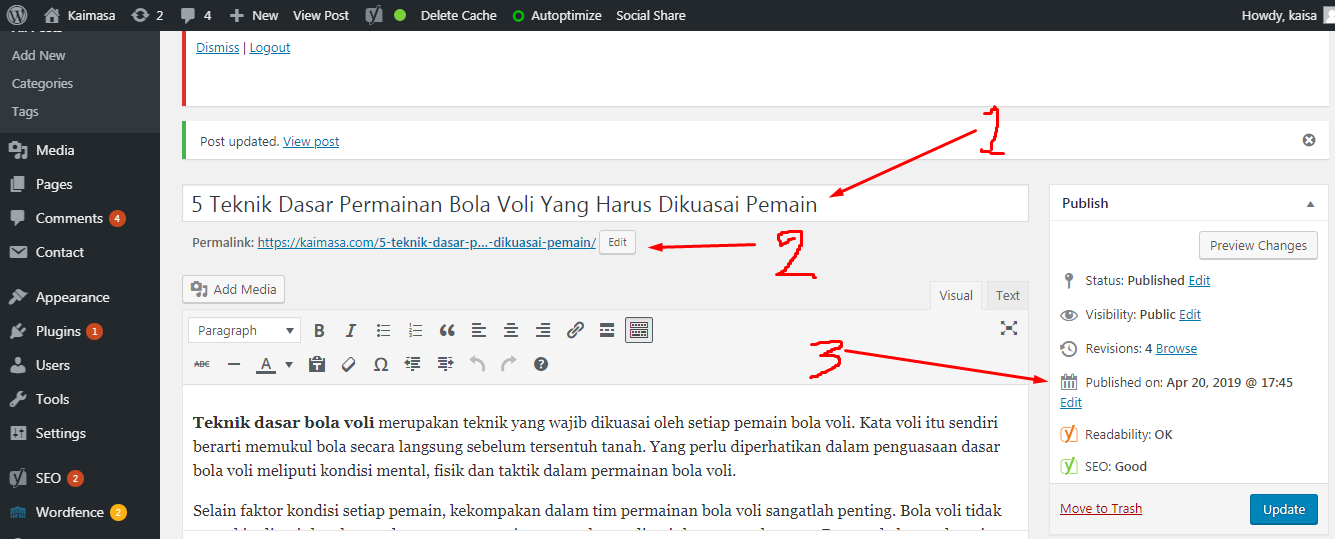Screen dimensions: 1335x539
Task: Click the Preview Changes button
Action: click(x=1258, y=245)
